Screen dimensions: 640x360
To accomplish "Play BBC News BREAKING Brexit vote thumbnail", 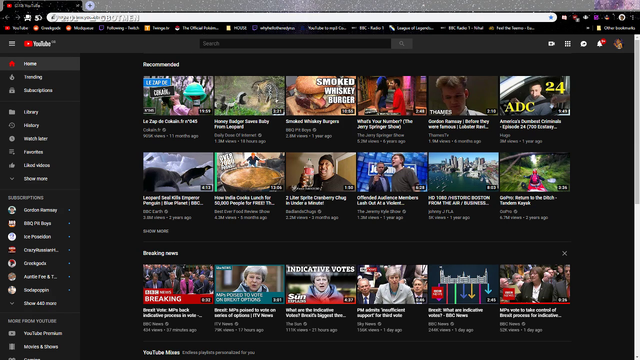I will click(x=178, y=284).
